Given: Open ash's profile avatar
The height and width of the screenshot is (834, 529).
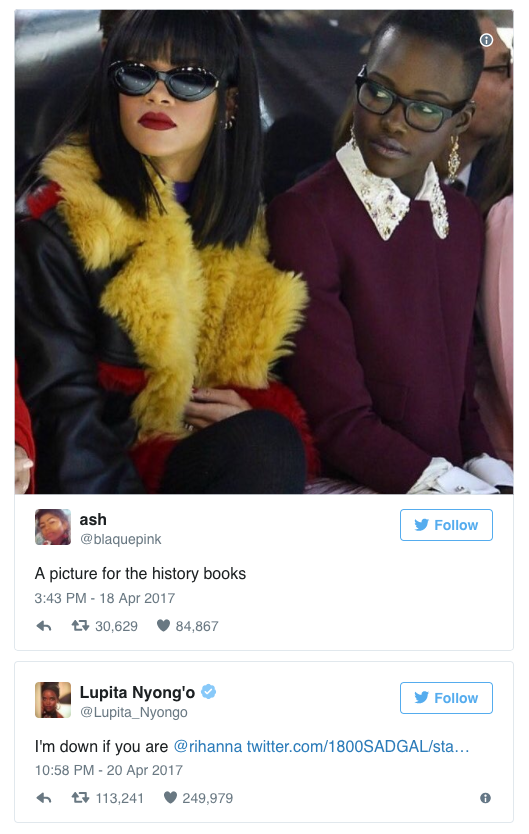Looking at the screenshot, I should pos(53,527).
